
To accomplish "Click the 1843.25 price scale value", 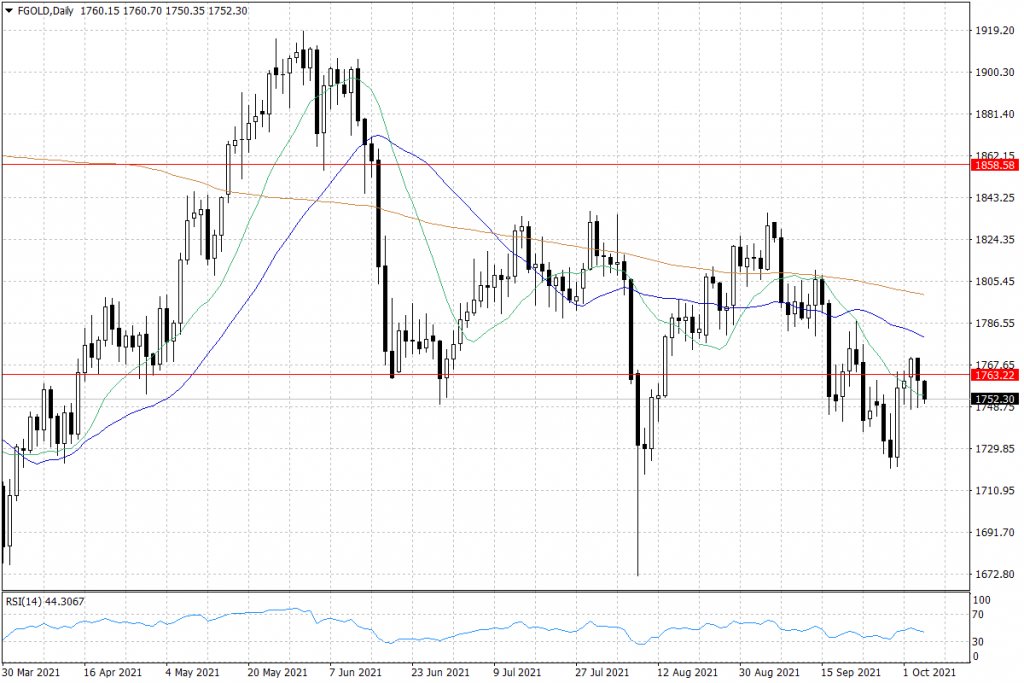I will point(995,197).
